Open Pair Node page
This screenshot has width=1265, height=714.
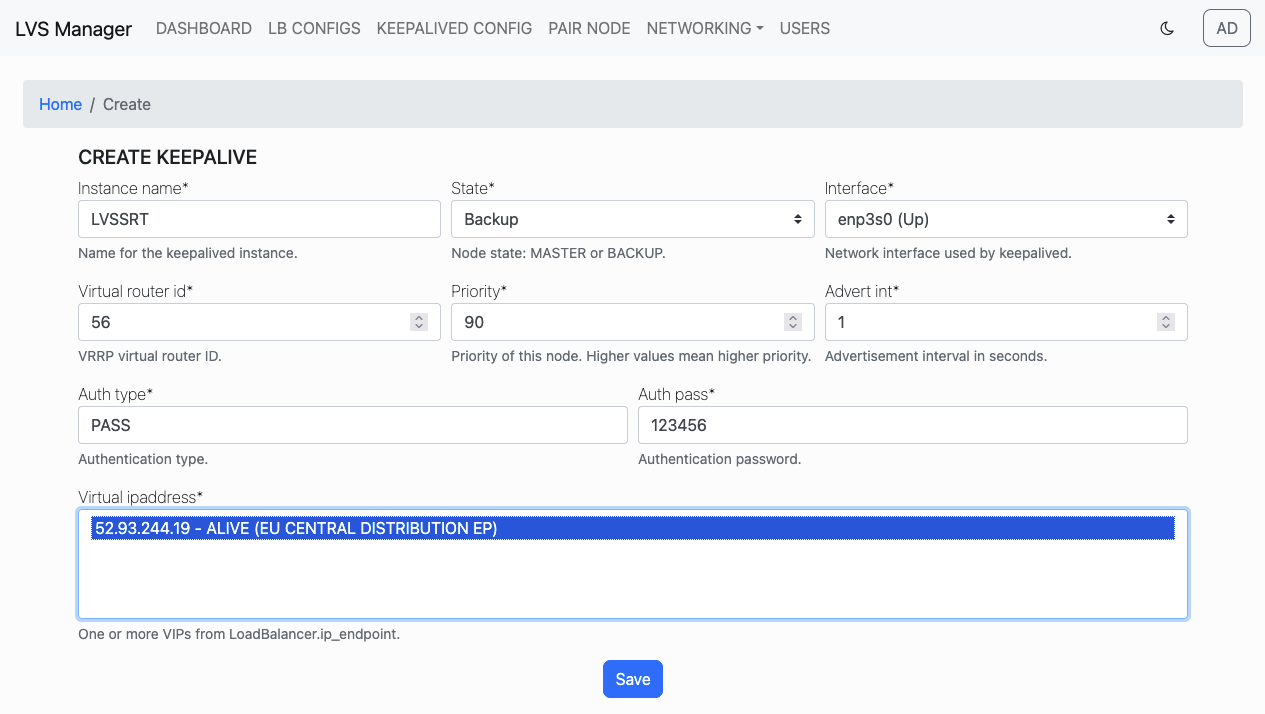click(x=589, y=28)
